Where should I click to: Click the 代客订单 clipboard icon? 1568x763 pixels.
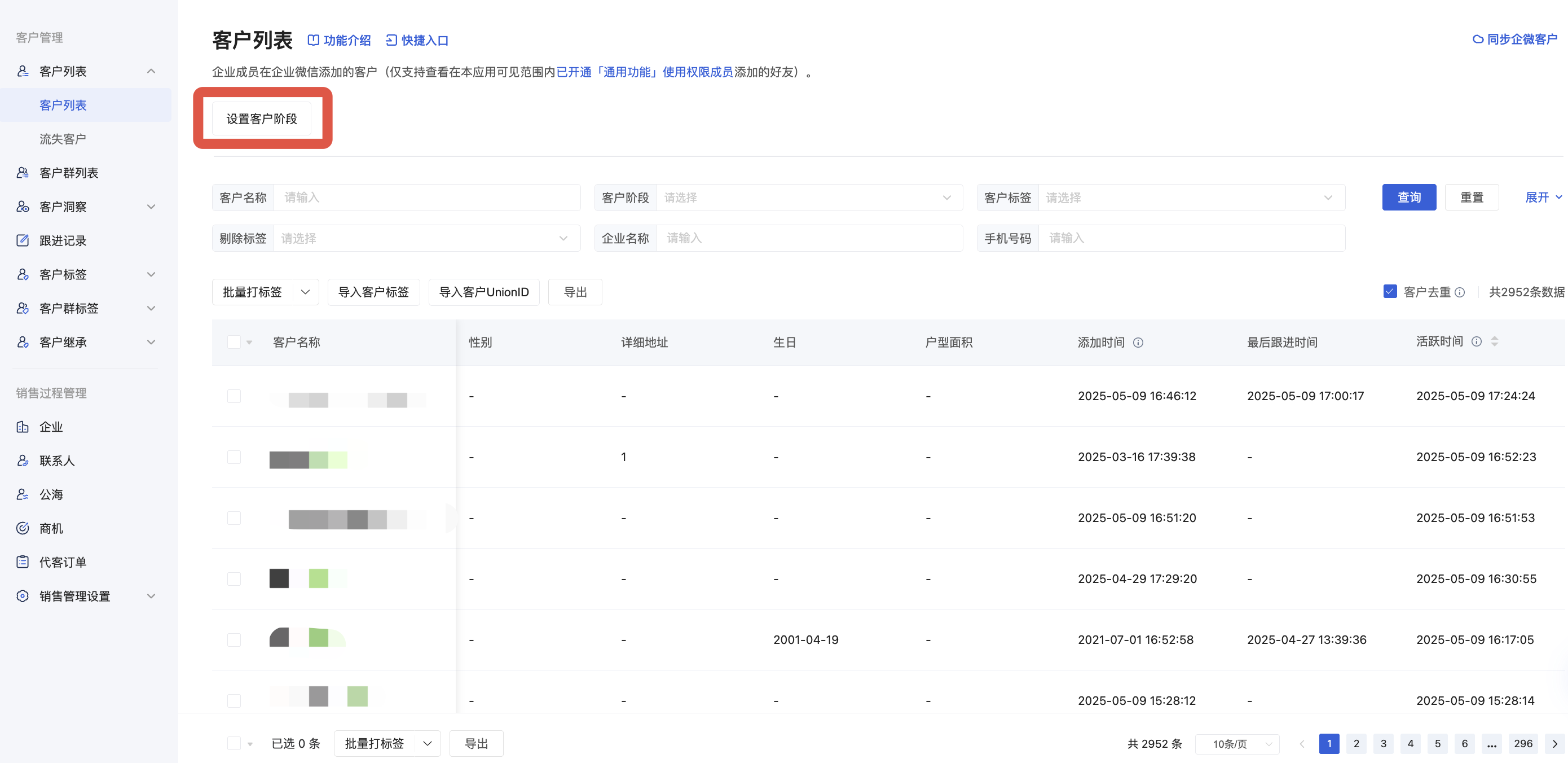click(x=23, y=562)
